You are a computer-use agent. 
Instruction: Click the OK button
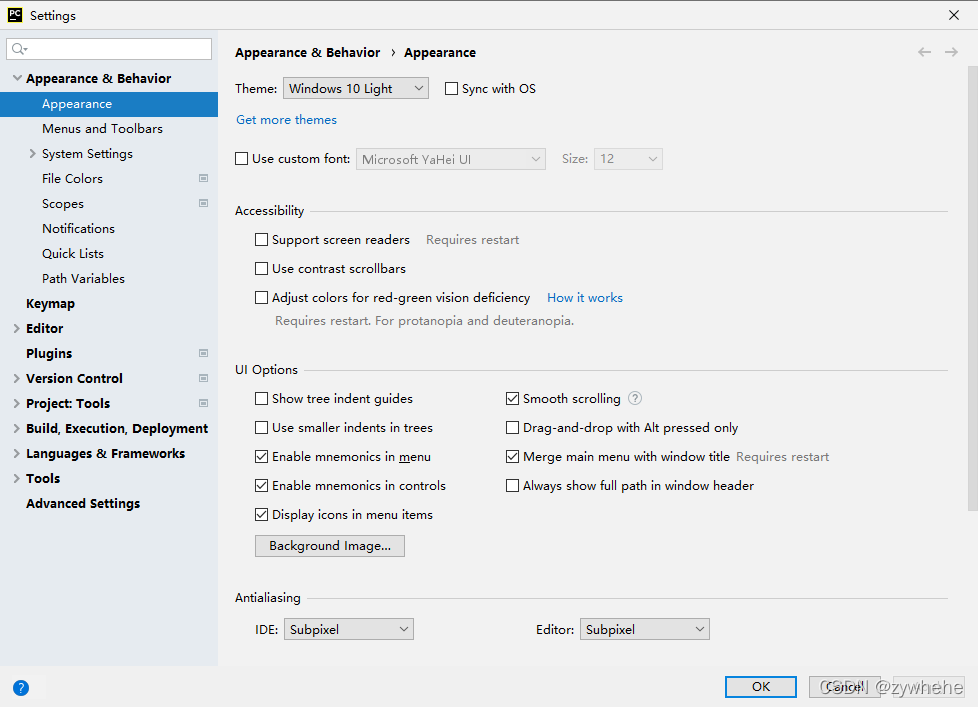[760, 686]
